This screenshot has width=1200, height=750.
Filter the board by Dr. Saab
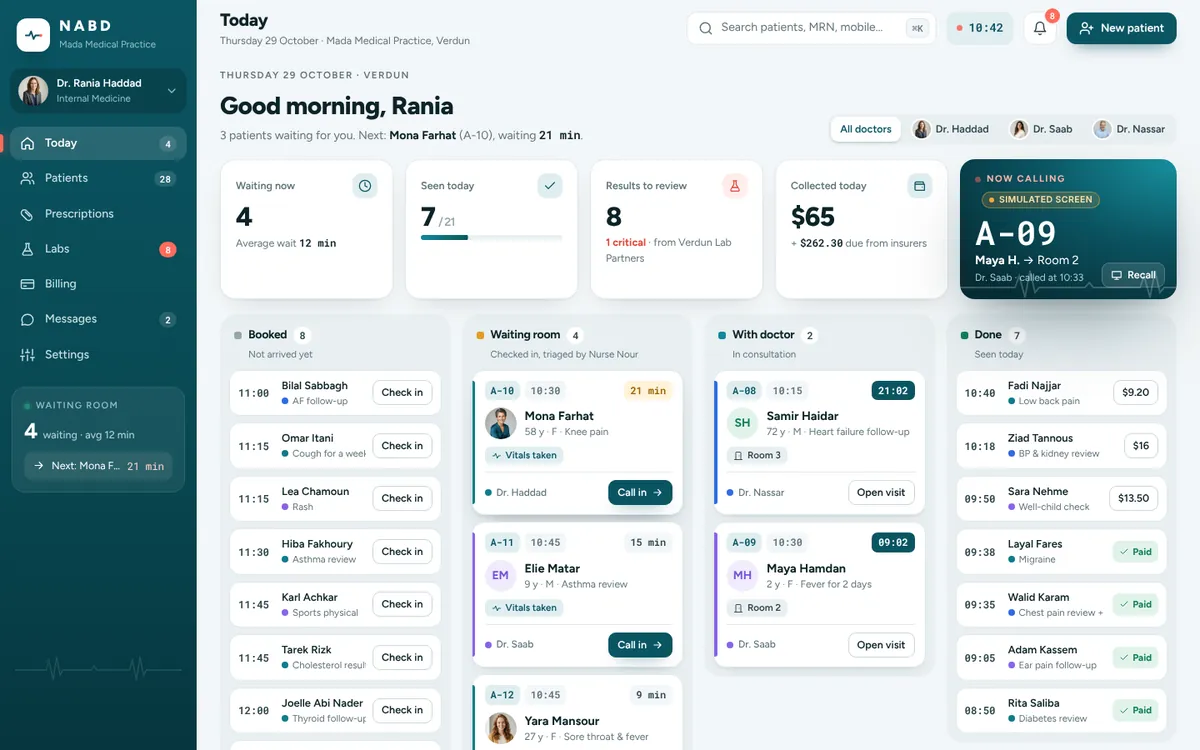(x=1042, y=129)
